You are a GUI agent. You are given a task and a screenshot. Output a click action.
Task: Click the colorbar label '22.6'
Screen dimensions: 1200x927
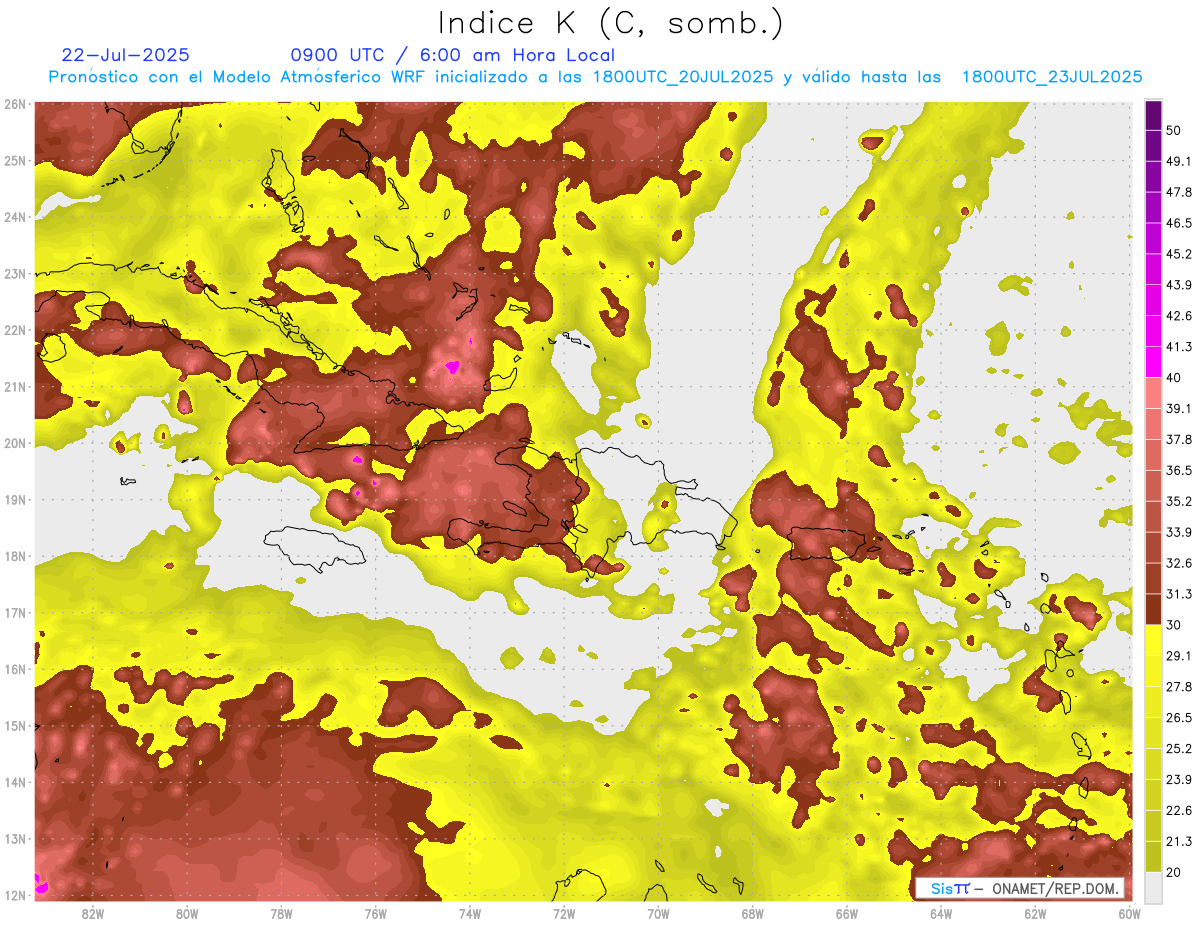click(1178, 811)
